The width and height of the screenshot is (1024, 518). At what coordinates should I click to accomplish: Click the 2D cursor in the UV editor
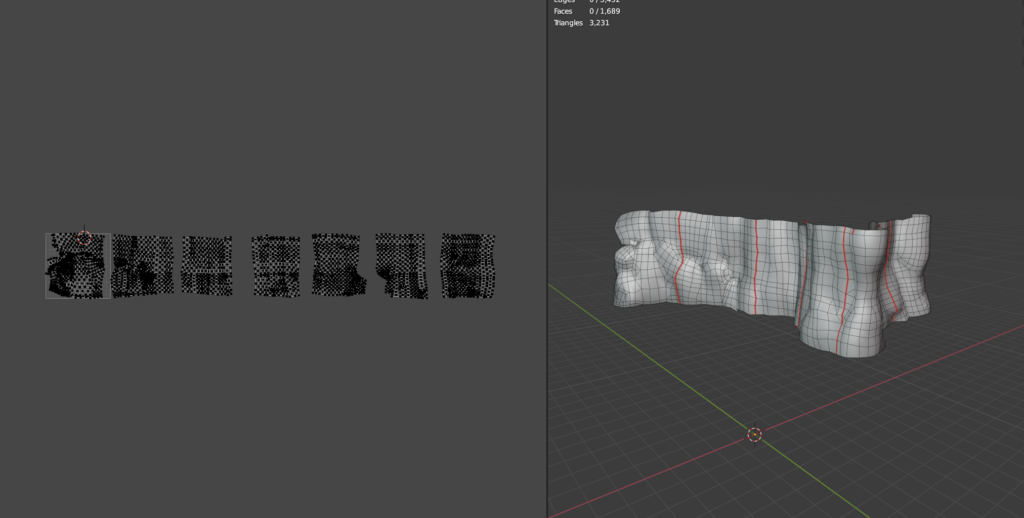(84, 238)
